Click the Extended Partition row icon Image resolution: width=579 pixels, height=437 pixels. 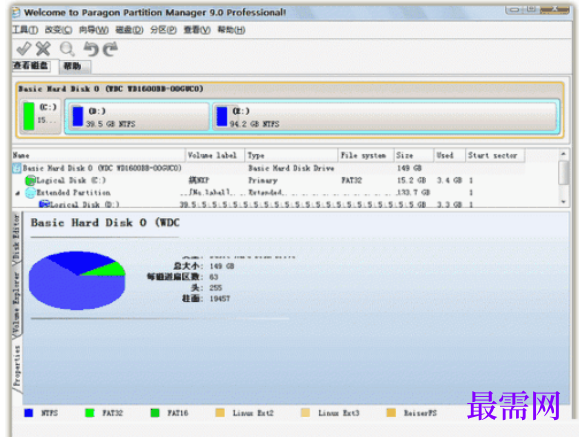(30, 192)
